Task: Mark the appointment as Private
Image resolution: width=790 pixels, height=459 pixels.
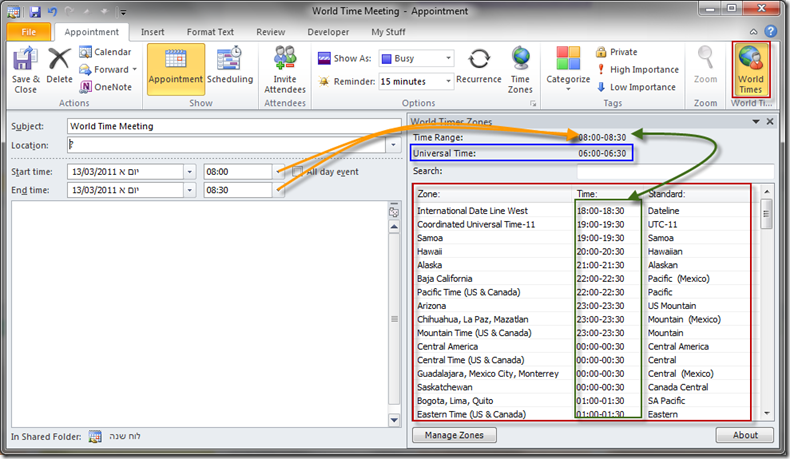Action: click(x=617, y=52)
